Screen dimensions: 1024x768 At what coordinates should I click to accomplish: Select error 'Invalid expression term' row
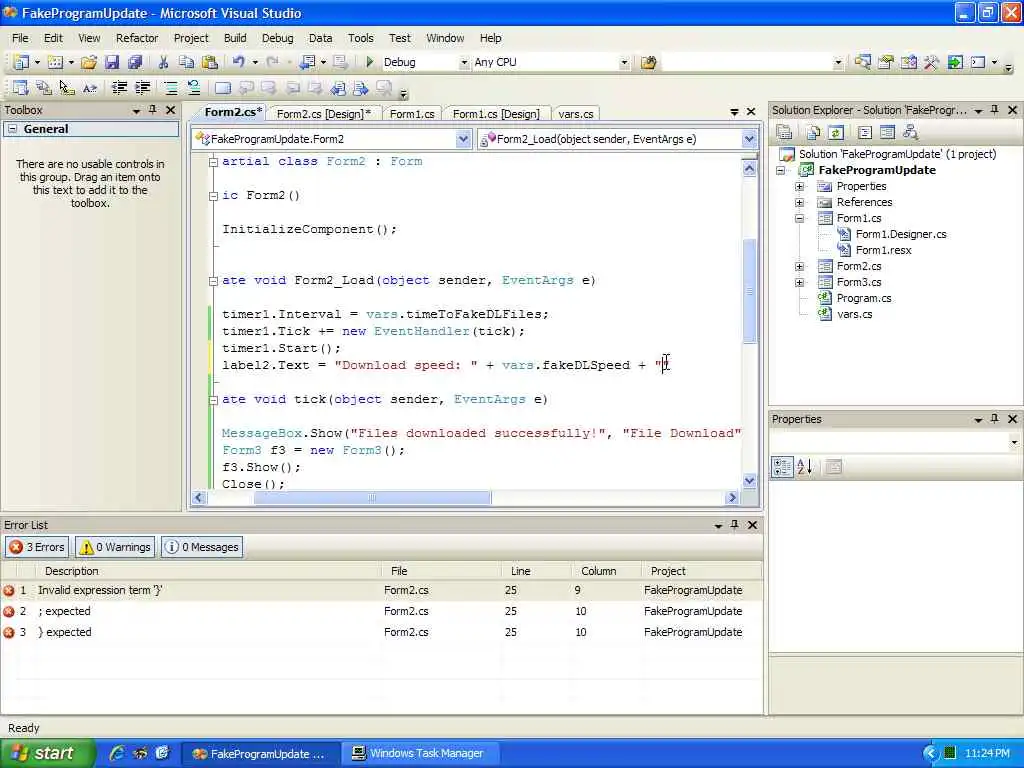[x=381, y=590]
